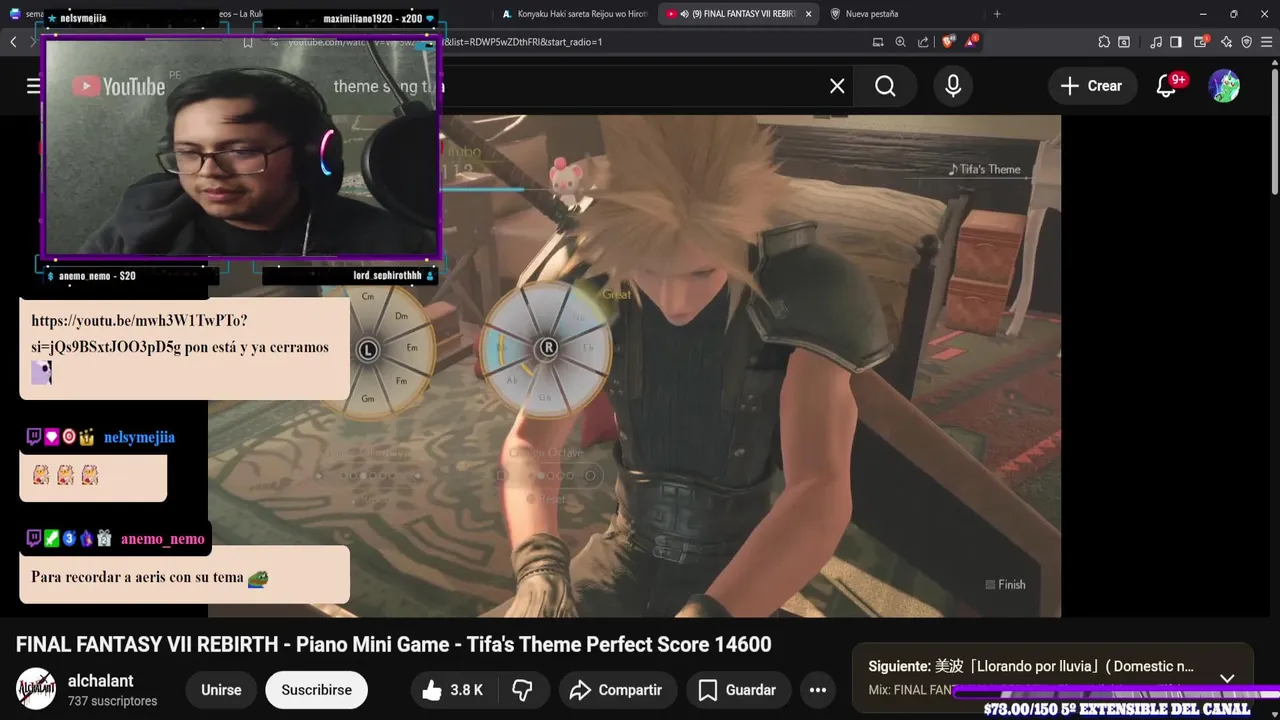Click the Suscribirse button
The height and width of the screenshot is (720, 1280).
pyautogui.click(x=316, y=690)
